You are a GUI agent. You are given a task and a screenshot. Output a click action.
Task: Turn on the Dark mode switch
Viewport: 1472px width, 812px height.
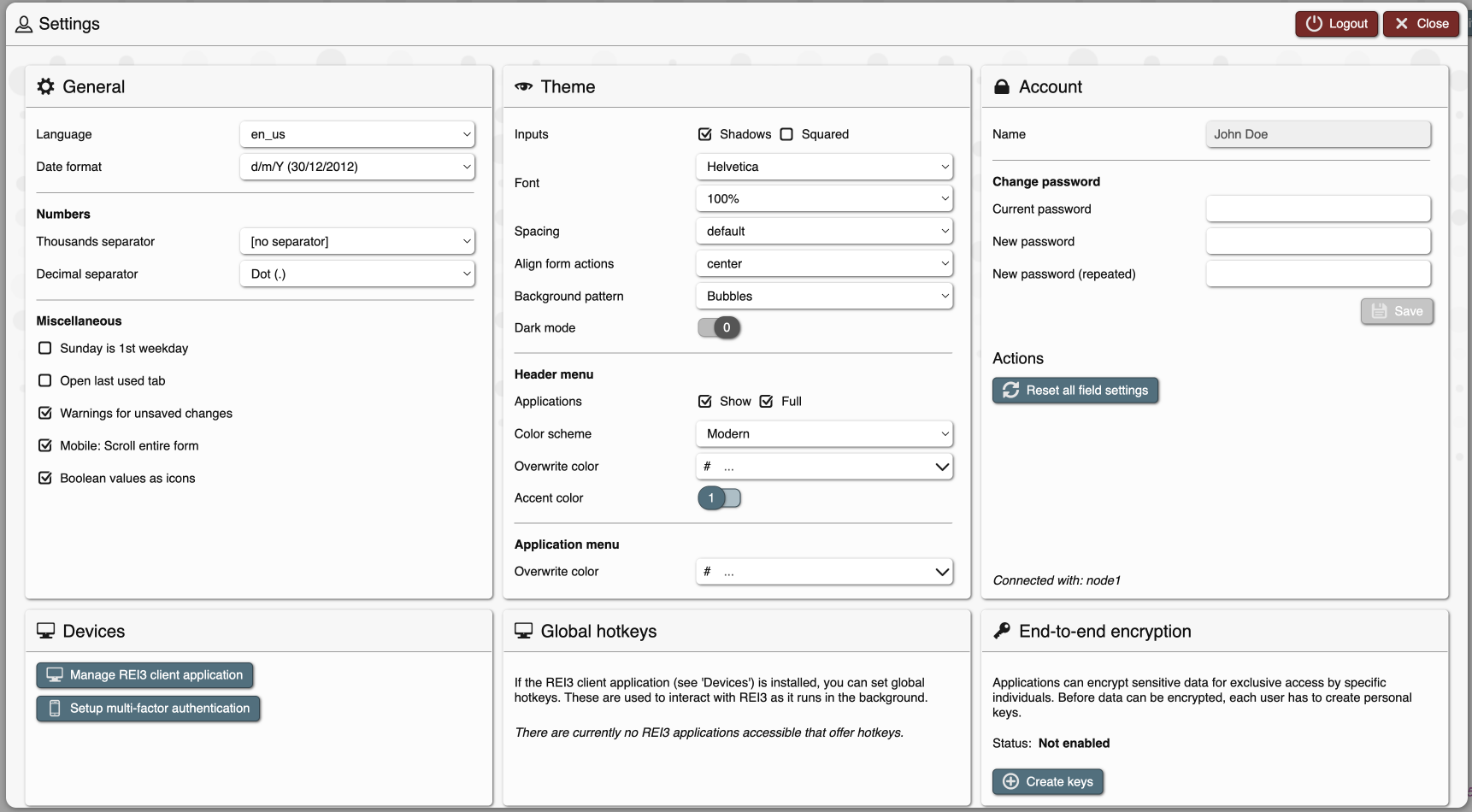pyautogui.click(x=719, y=327)
